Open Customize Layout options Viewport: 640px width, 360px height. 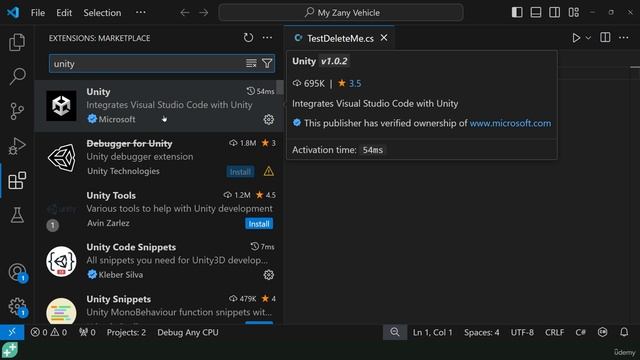(573, 13)
